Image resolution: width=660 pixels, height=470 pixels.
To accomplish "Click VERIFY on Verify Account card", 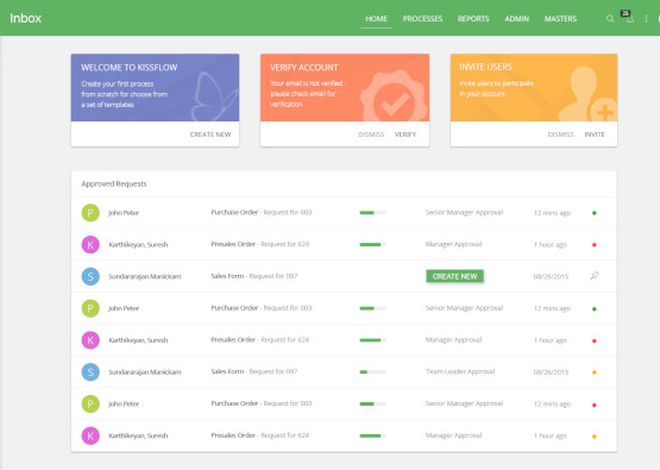I will point(405,134).
